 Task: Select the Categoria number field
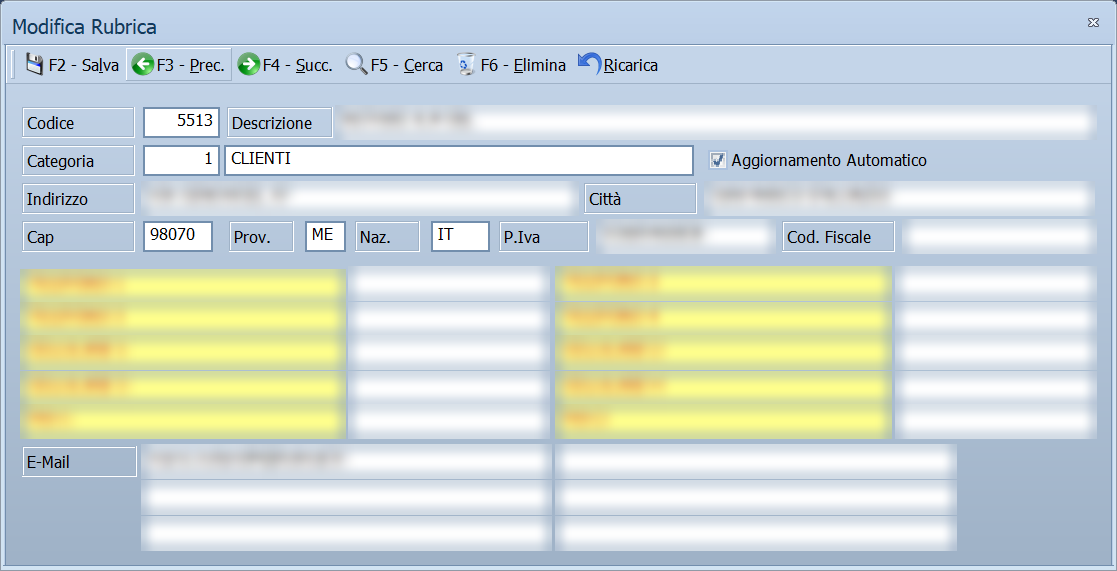click(x=181, y=160)
